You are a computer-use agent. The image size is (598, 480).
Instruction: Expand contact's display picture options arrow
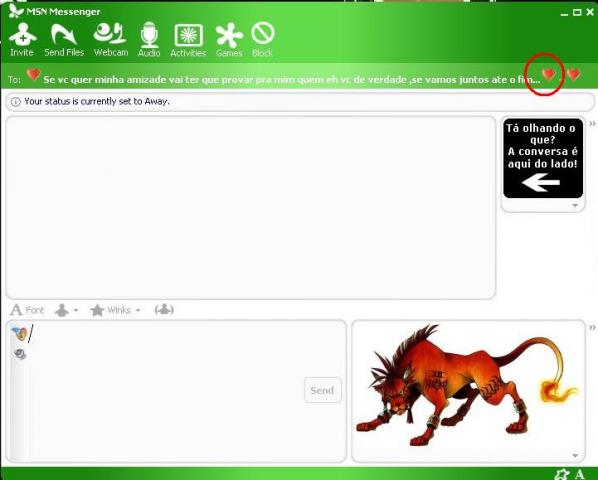(575, 205)
